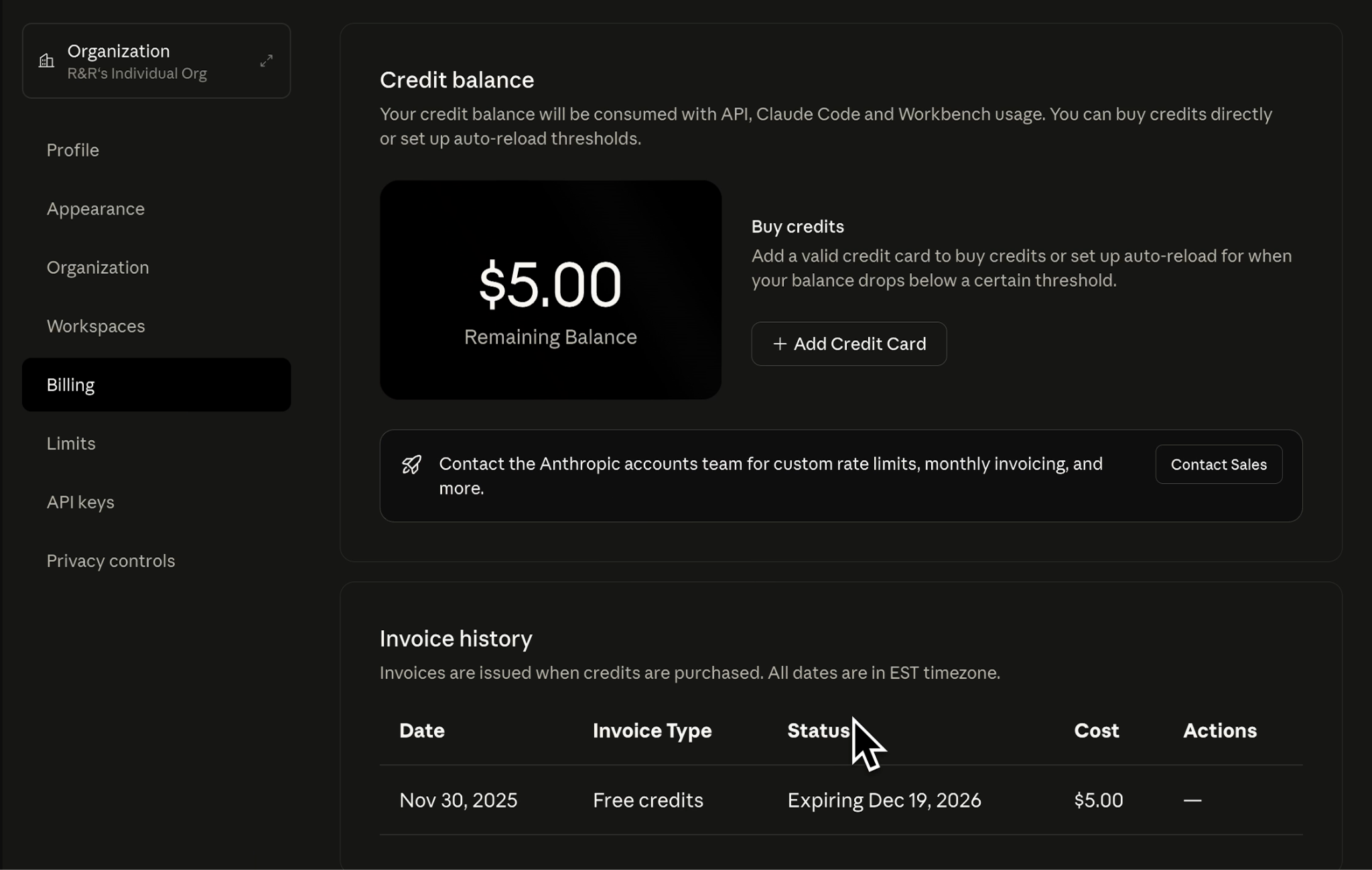Open Privacy controls
This screenshot has width=1372, height=870.
[x=111, y=561]
